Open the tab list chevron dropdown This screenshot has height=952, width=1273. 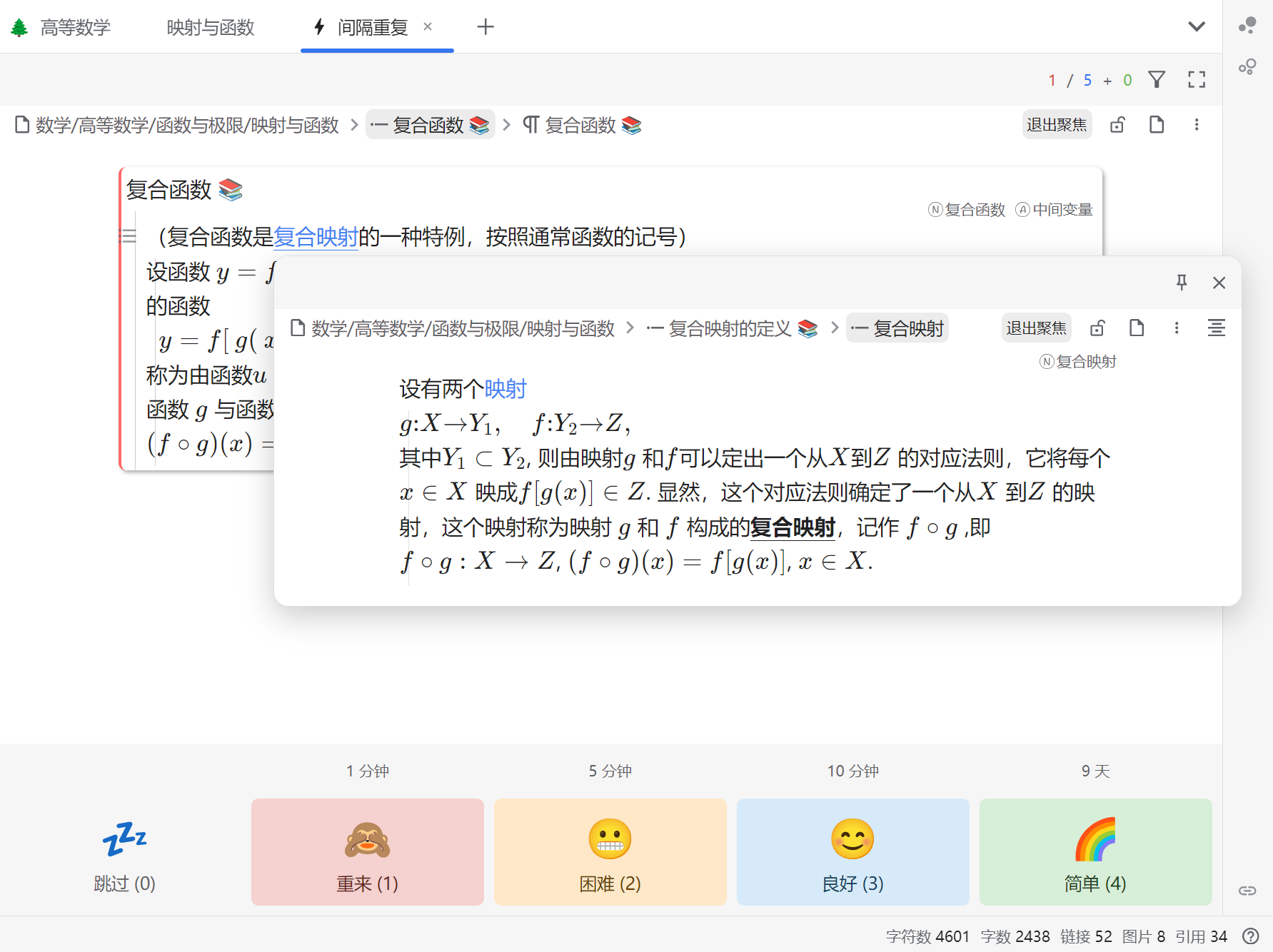(1197, 26)
